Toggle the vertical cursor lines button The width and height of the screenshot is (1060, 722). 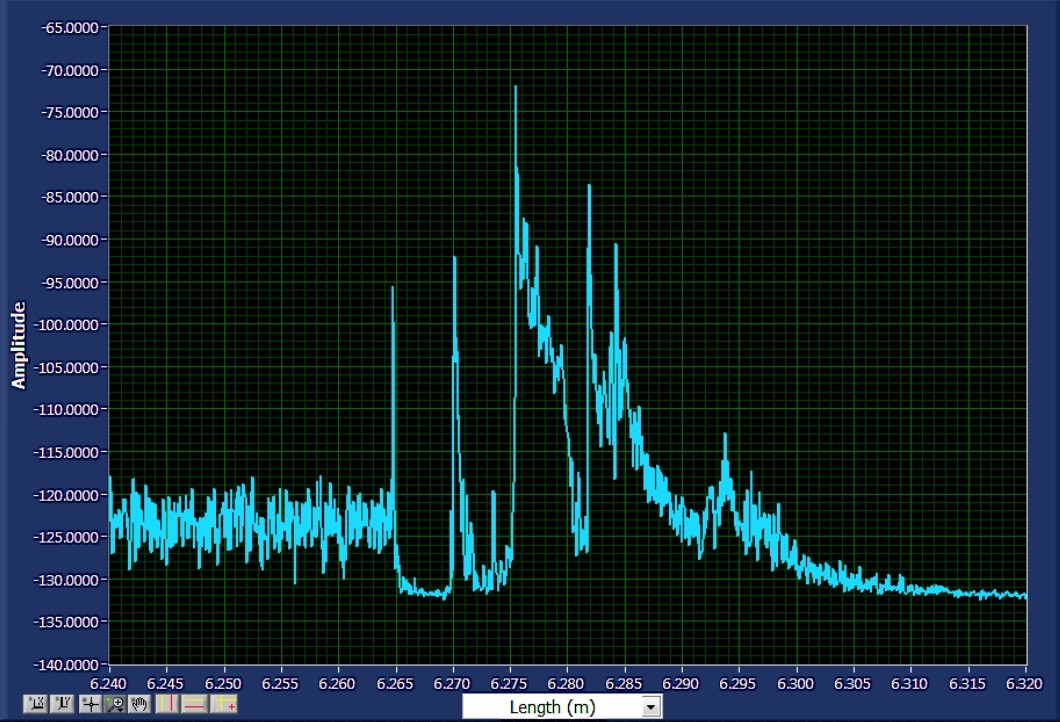(168, 704)
